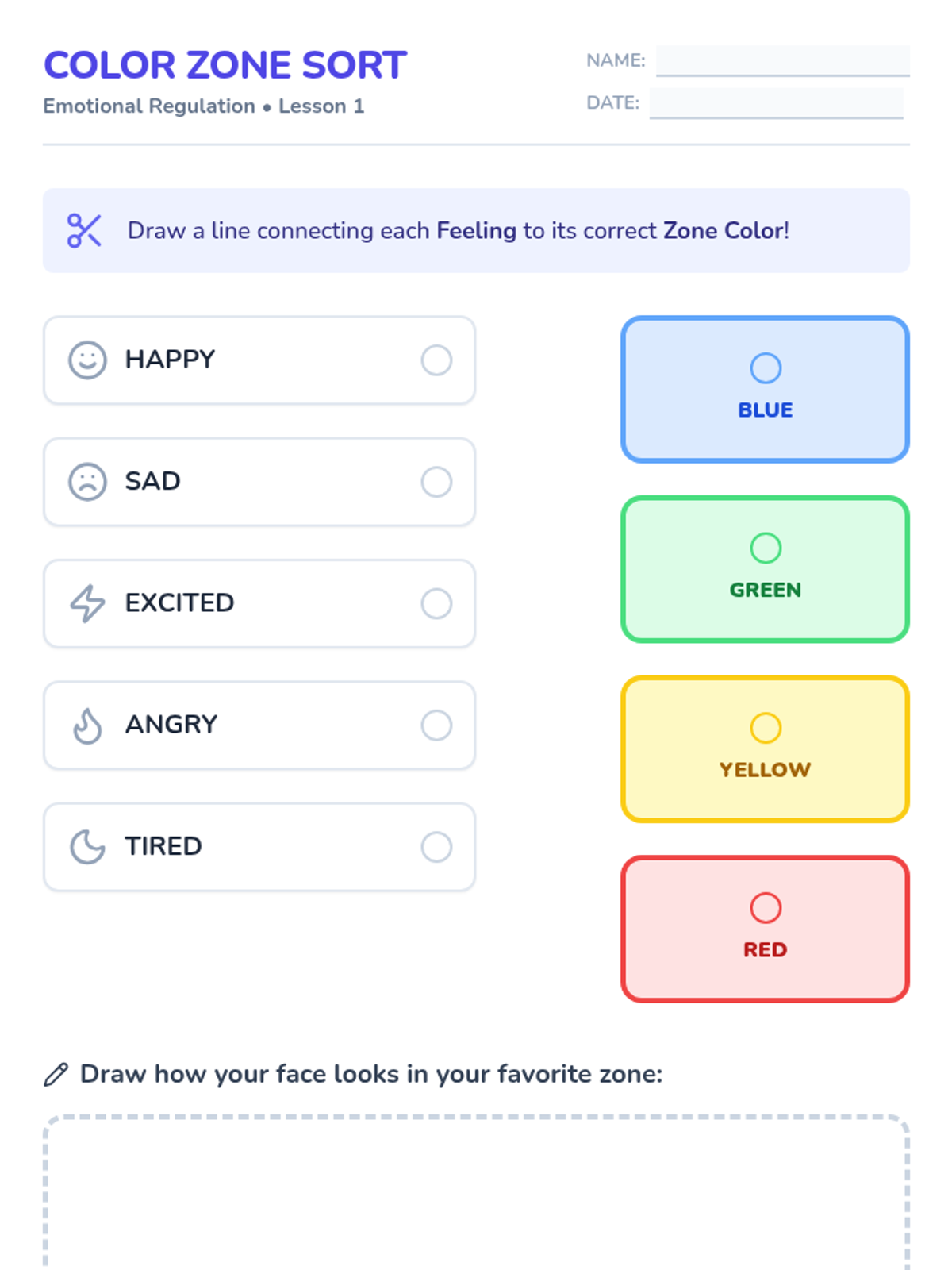The width and height of the screenshot is (952, 1270).
Task: Click the flame icon beside ANGRY
Action: [87, 725]
